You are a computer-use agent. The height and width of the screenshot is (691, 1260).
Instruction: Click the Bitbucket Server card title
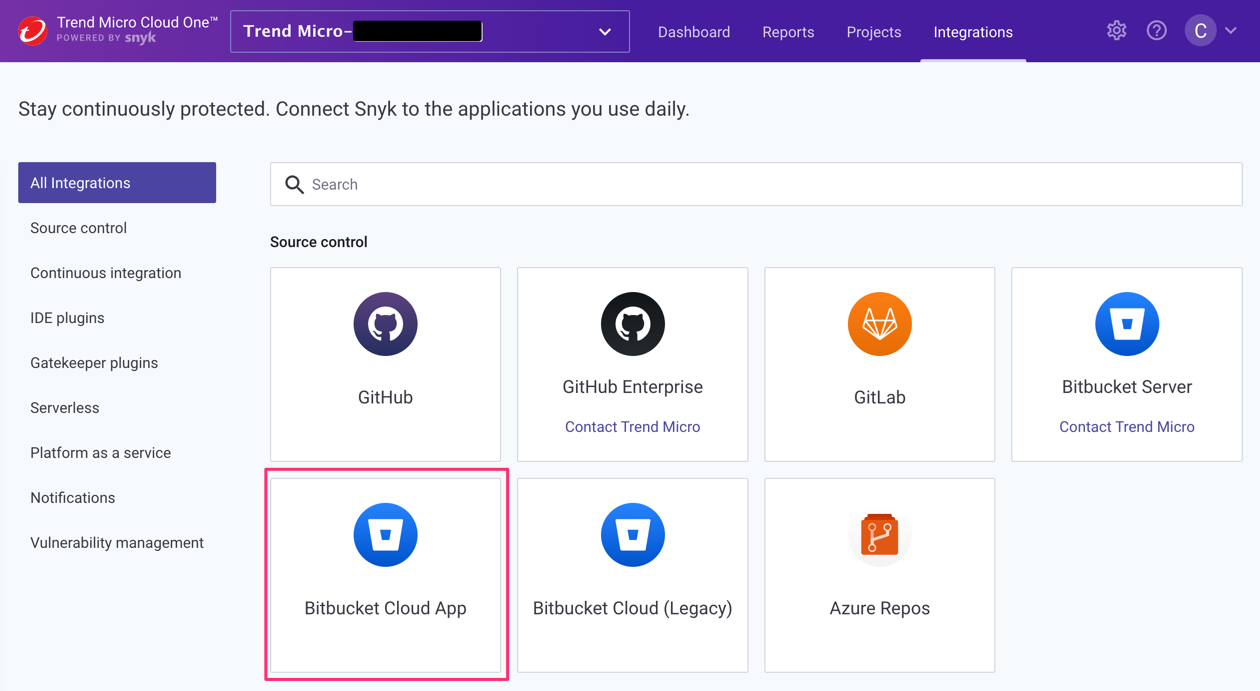click(x=1127, y=387)
